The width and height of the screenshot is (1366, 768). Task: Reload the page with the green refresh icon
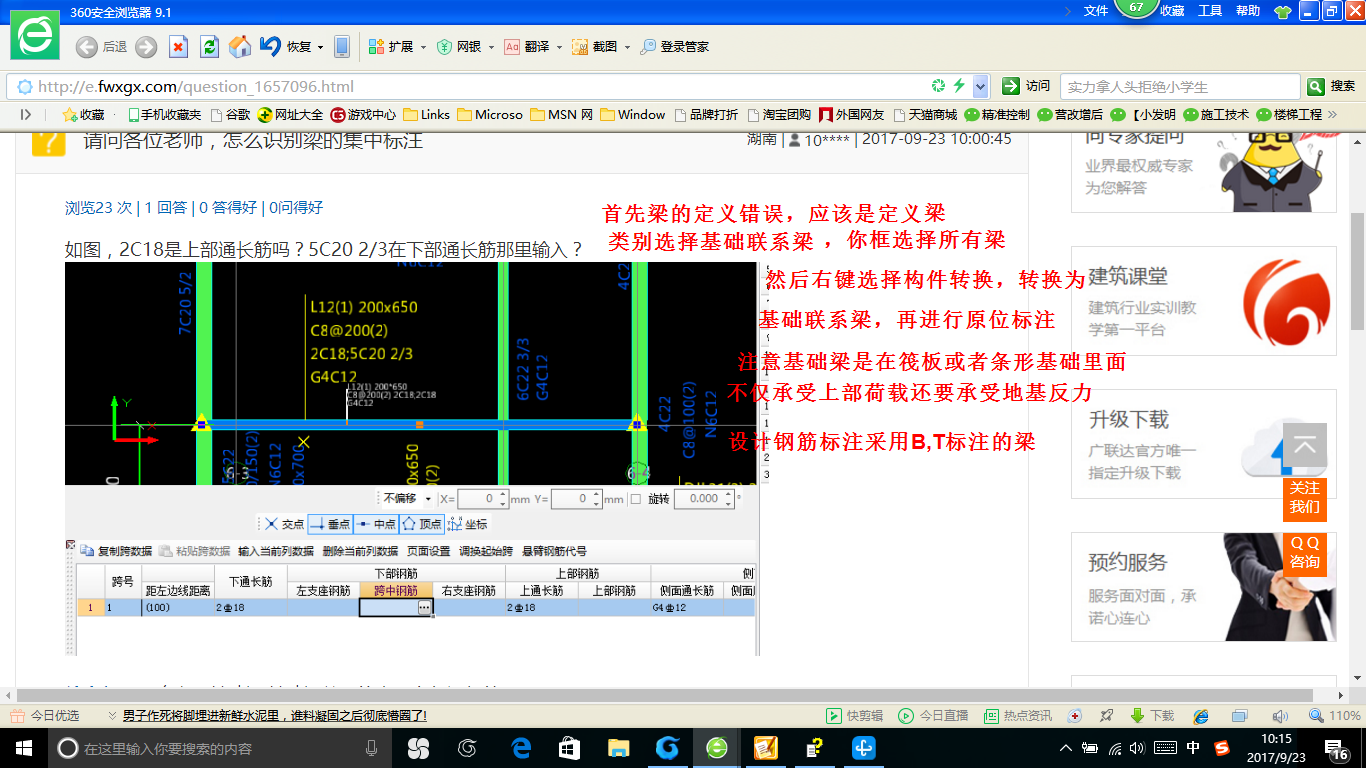209,47
